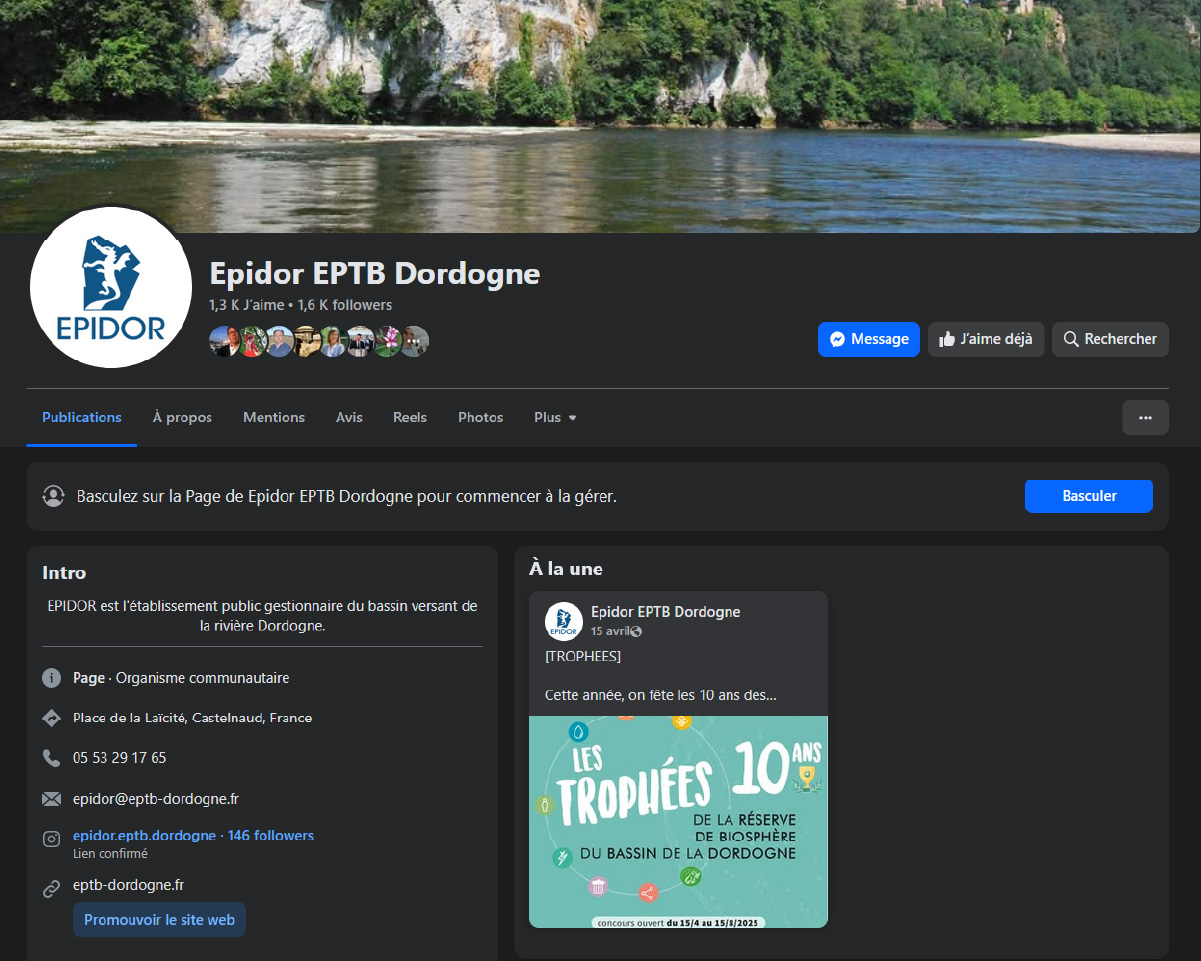This screenshot has height=961, width=1201.
Task: Open the eptb-dordogne.fr website link
Action: [x=128, y=885]
